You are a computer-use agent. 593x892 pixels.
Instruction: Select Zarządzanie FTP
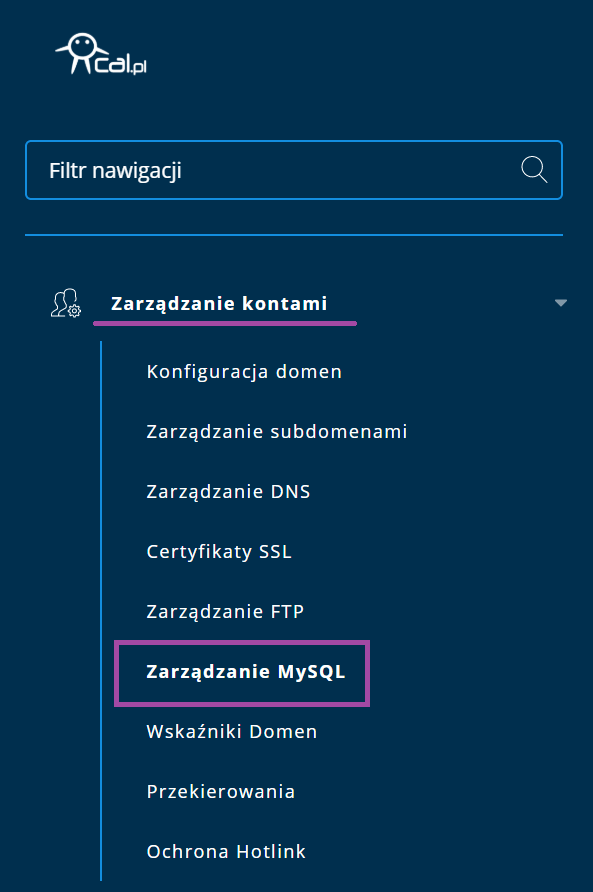[x=225, y=612]
